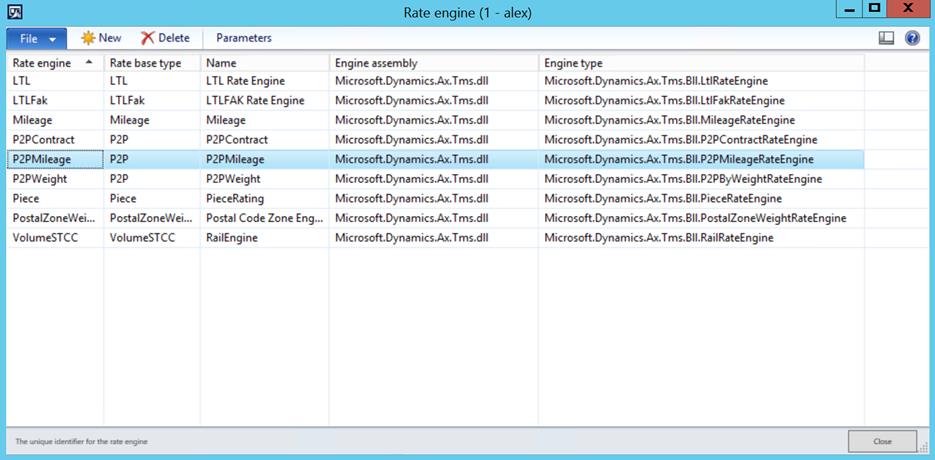Close the window with the red X
This screenshot has height=460, width=935.
[908, 9]
